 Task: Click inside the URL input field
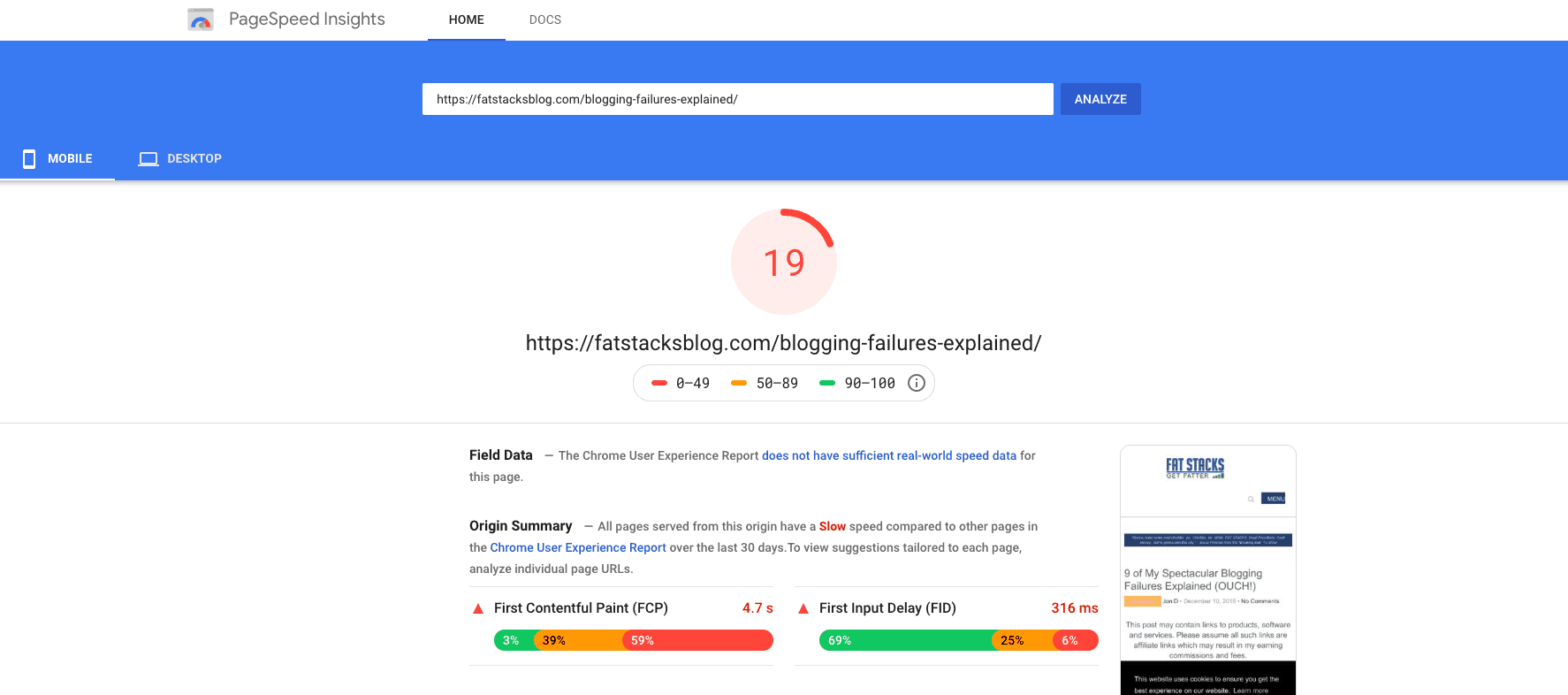tap(737, 98)
